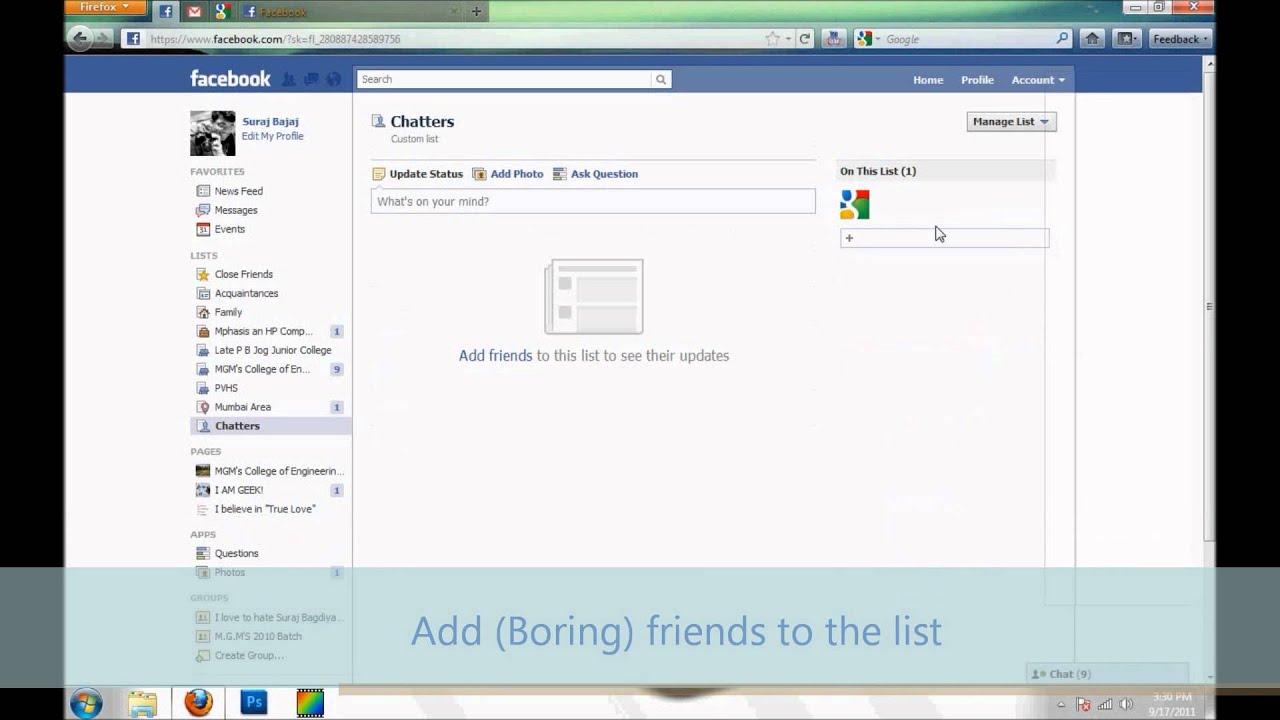Click the network signal tray icon

1105,705
